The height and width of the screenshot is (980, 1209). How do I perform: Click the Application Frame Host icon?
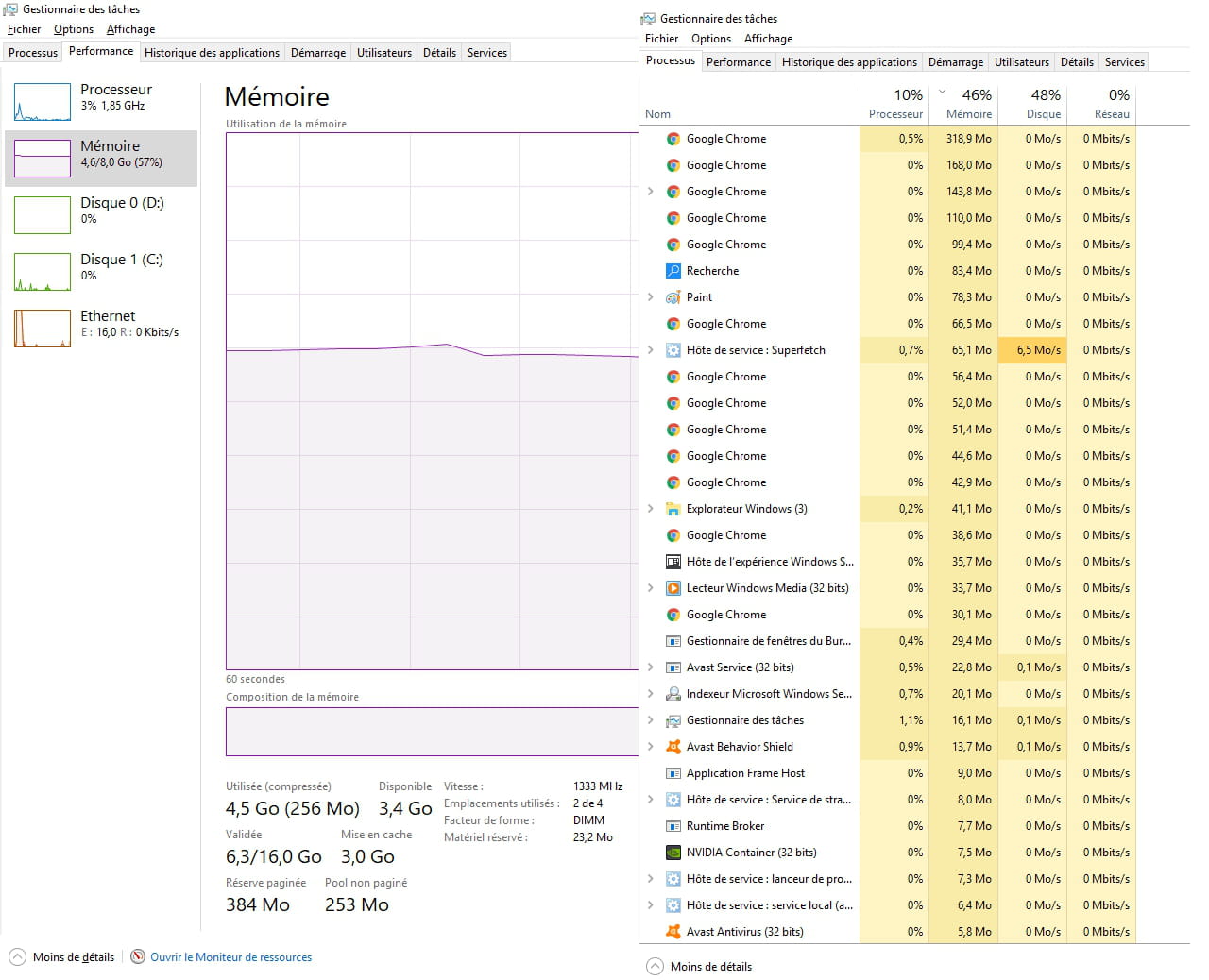673,773
